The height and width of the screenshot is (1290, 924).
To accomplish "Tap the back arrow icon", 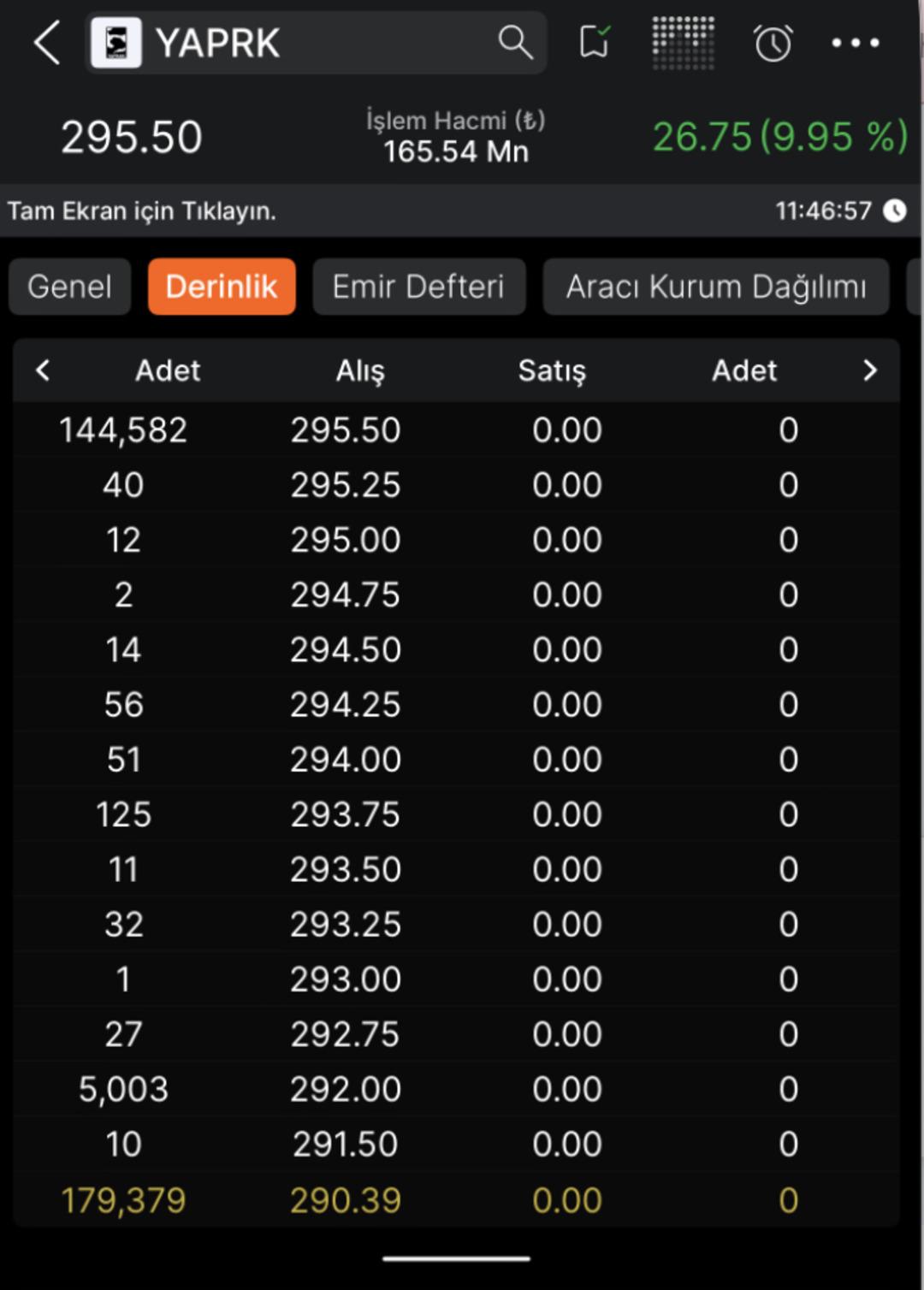I will pyautogui.click(x=47, y=43).
